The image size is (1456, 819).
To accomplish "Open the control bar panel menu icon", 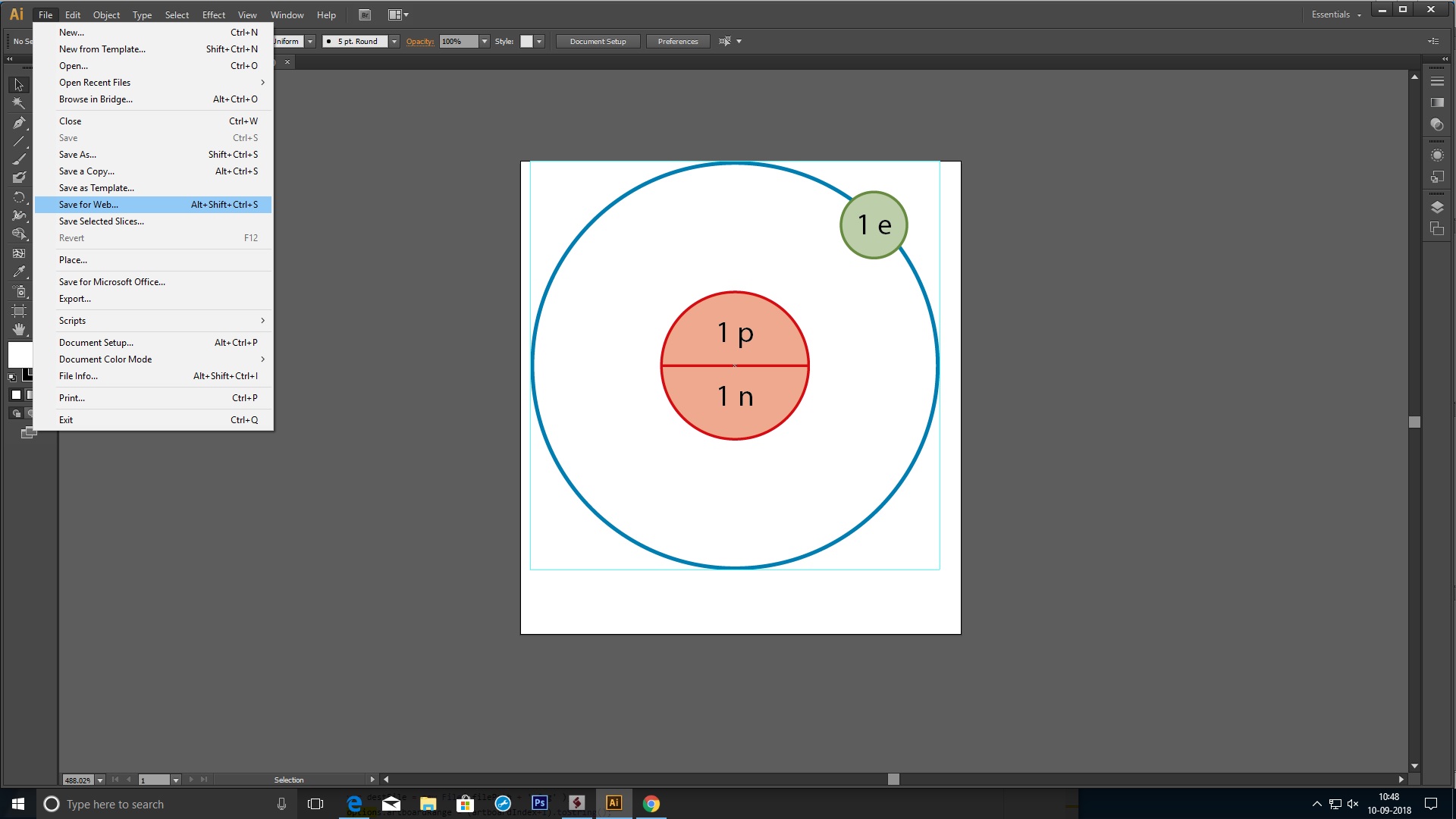I will coord(1433,41).
